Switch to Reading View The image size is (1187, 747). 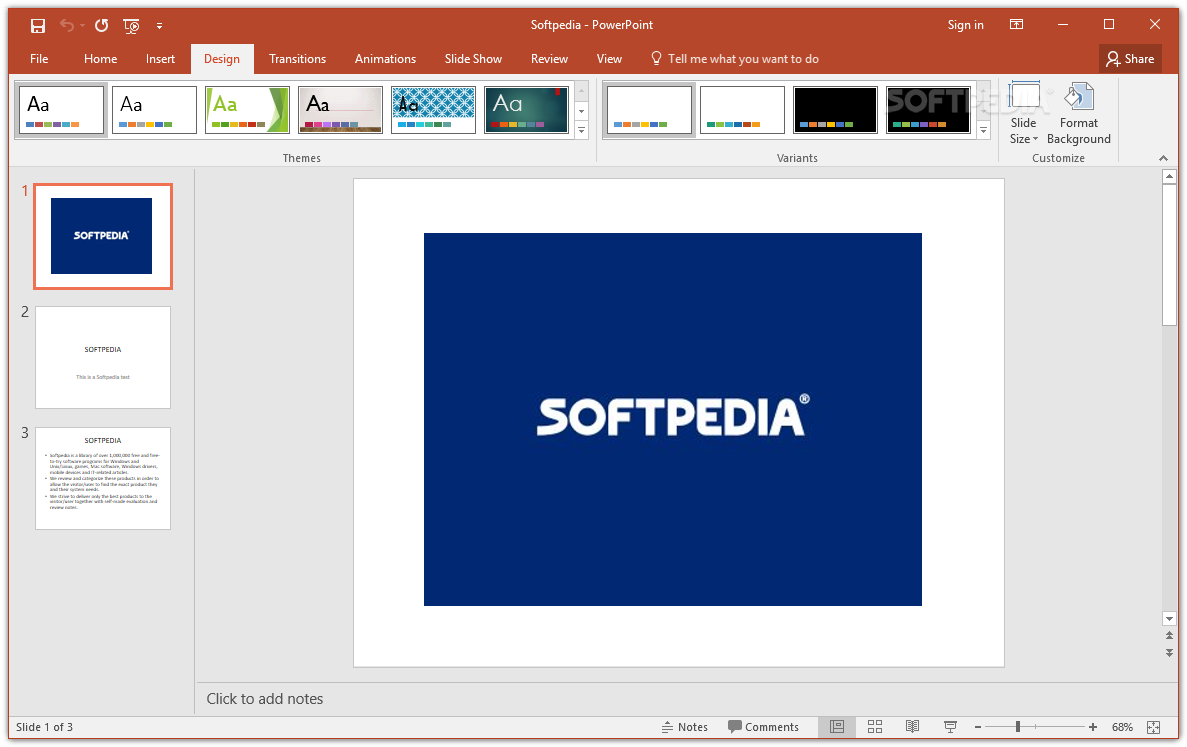[x=913, y=727]
